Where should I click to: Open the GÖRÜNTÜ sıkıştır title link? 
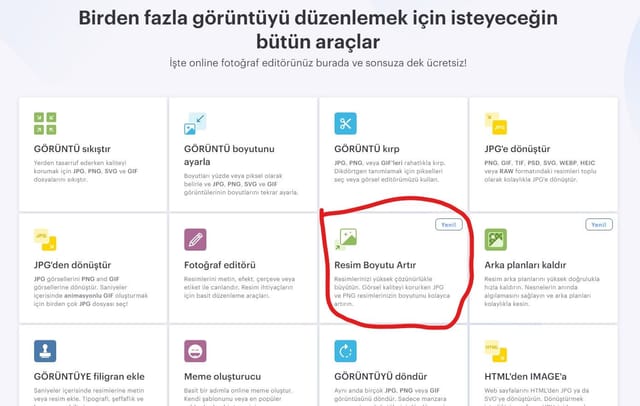(x=72, y=149)
